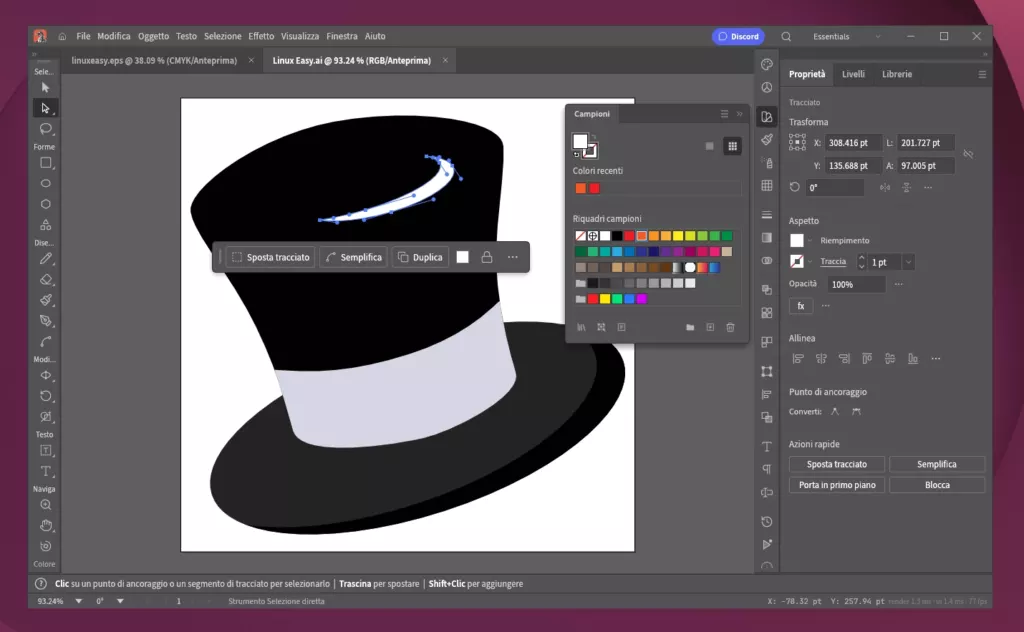Image resolution: width=1024 pixels, height=632 pixels.
Task: Select the Zoom tool
Action: coord(45,505)
